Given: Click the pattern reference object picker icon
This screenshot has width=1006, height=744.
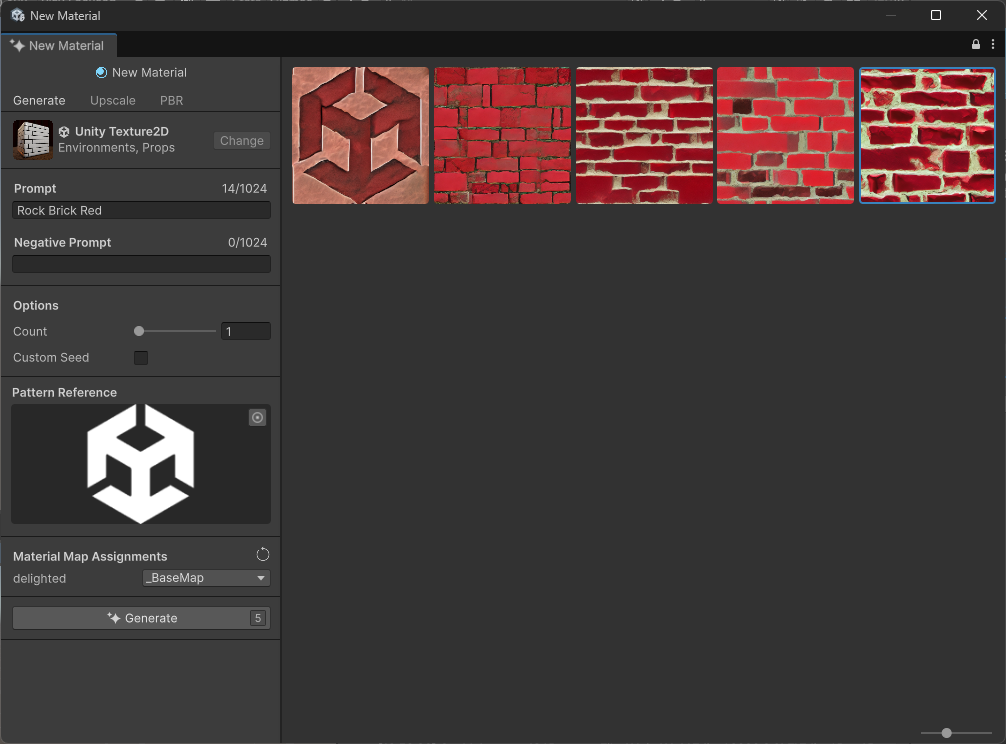Looking at the screenshot, I should (x=257, y=418).
